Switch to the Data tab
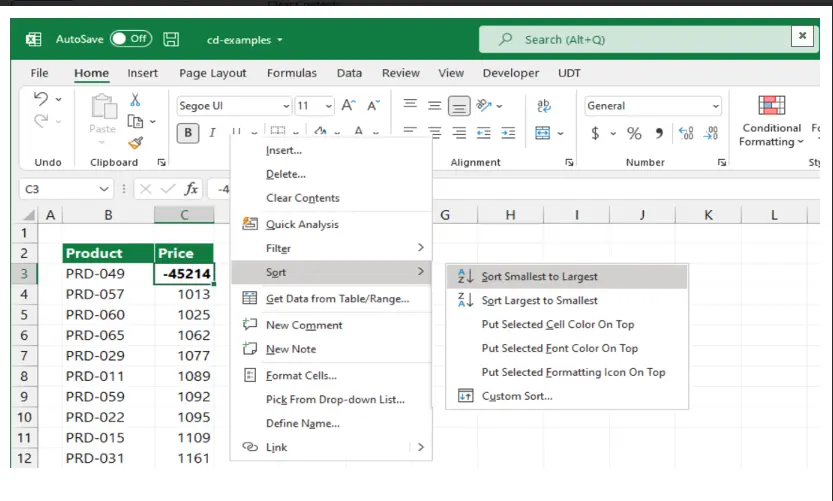 (349, 73)
